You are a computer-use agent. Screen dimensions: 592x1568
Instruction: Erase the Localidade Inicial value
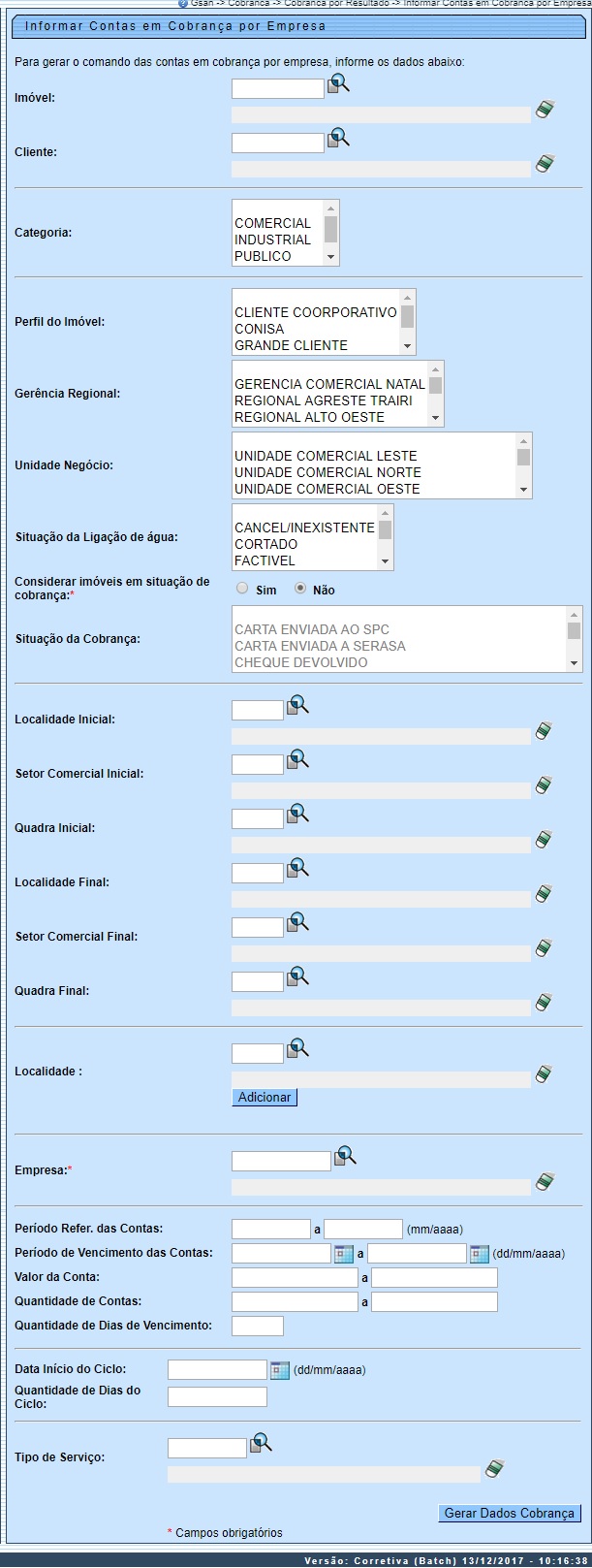click(x=545, y=731)
